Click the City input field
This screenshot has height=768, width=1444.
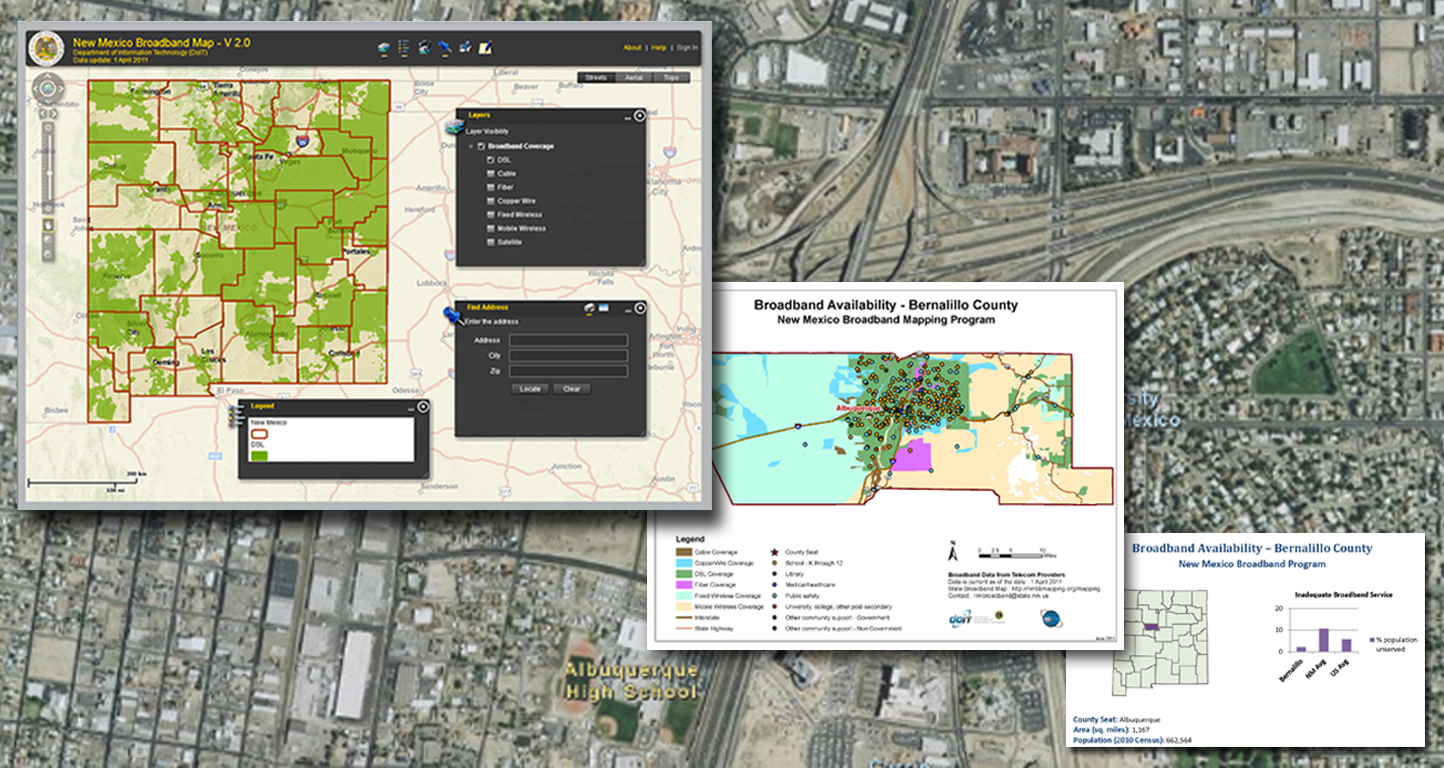click(x=569, y=355)
